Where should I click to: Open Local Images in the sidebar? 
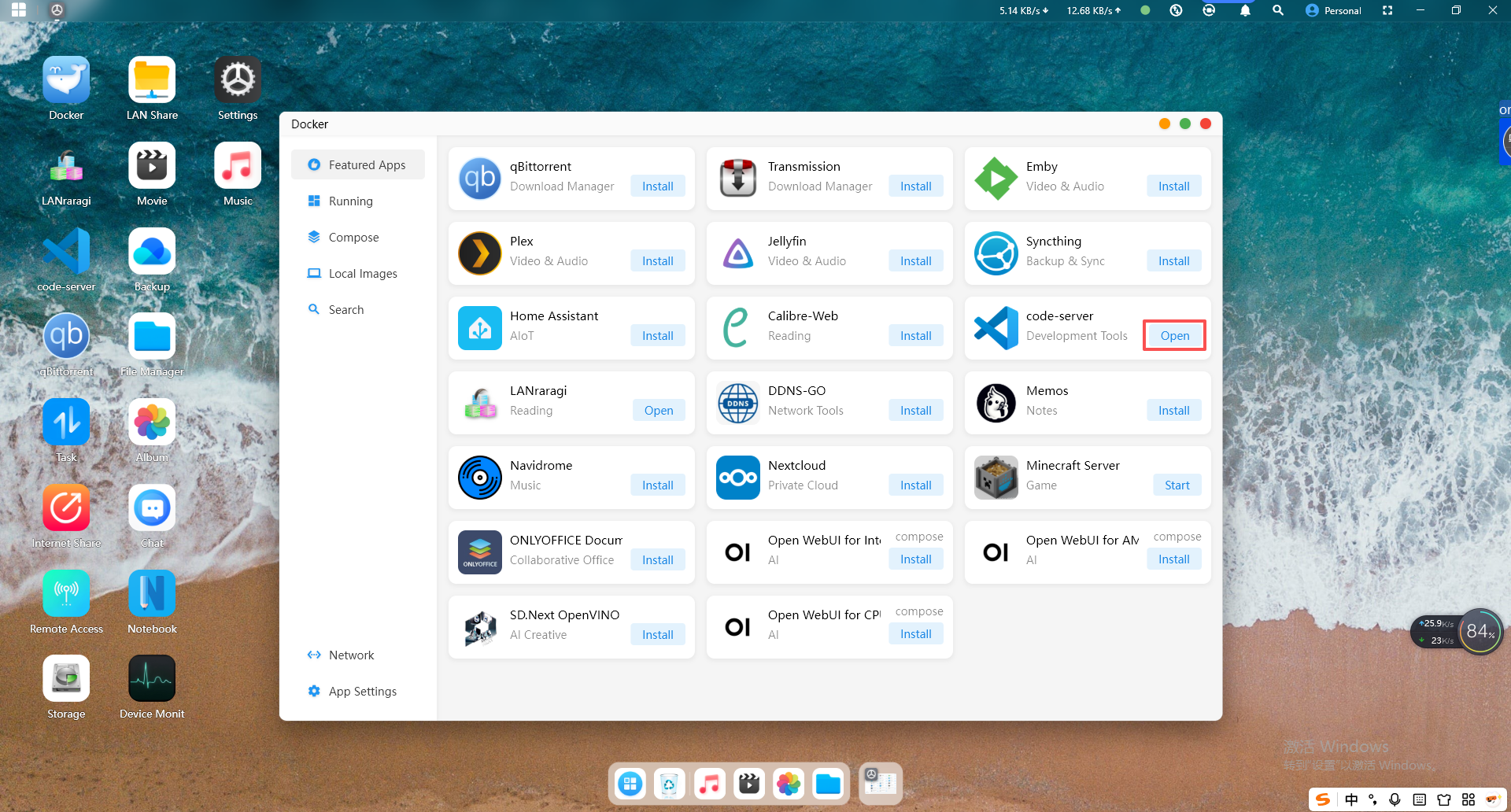pos(358,273)
